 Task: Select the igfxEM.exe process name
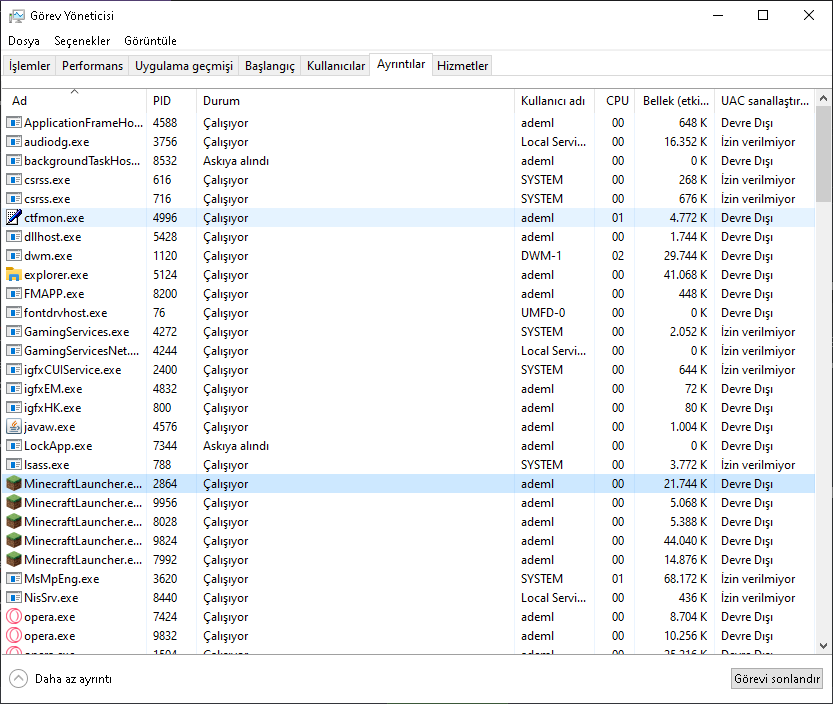pos(53,389)
